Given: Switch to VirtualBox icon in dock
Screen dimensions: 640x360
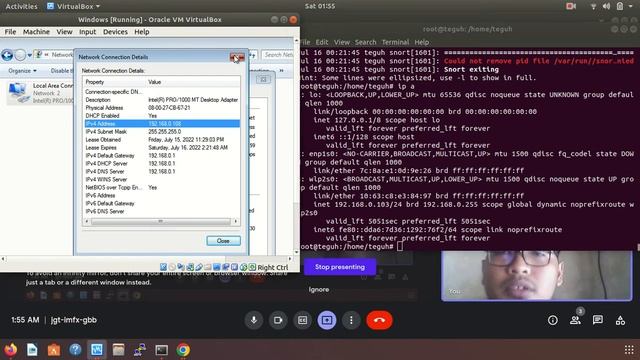Looking at the screenshot, I should [97, 350].
